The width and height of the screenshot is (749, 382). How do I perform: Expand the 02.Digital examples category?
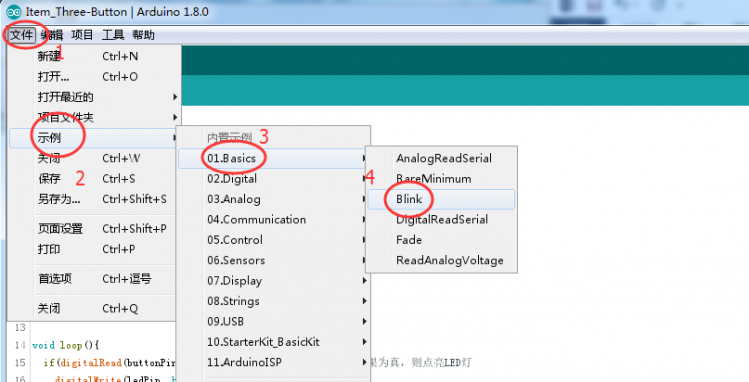pyautogui.click(x=273, y=179)
